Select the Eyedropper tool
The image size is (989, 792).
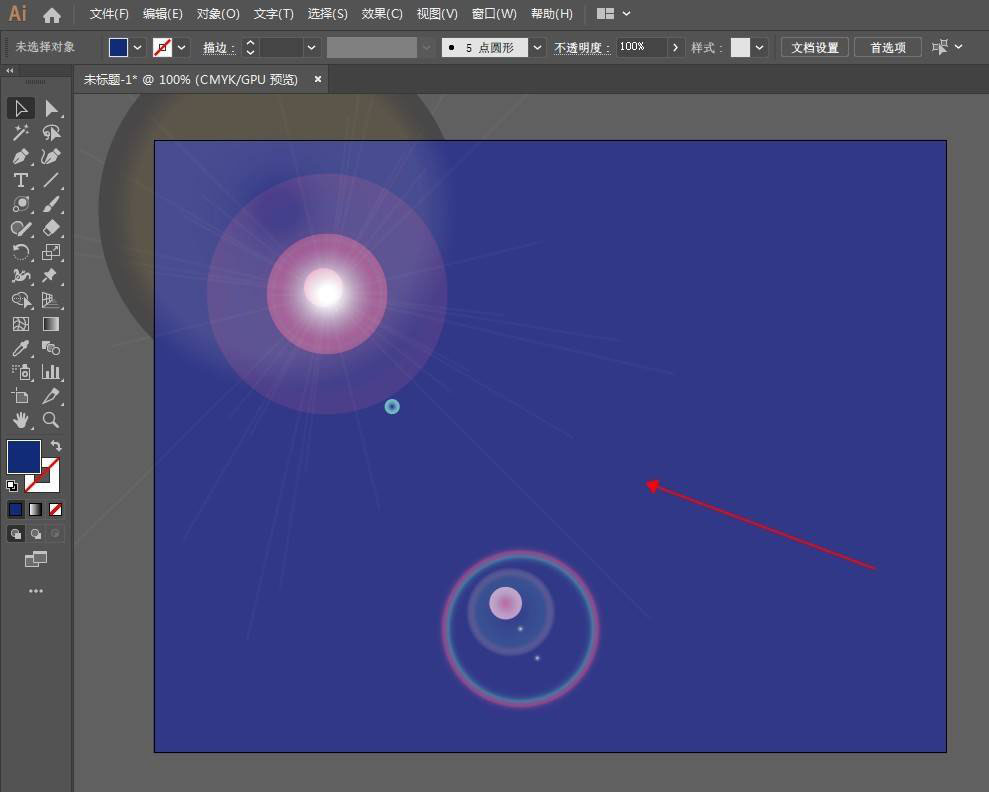(21, 348)
